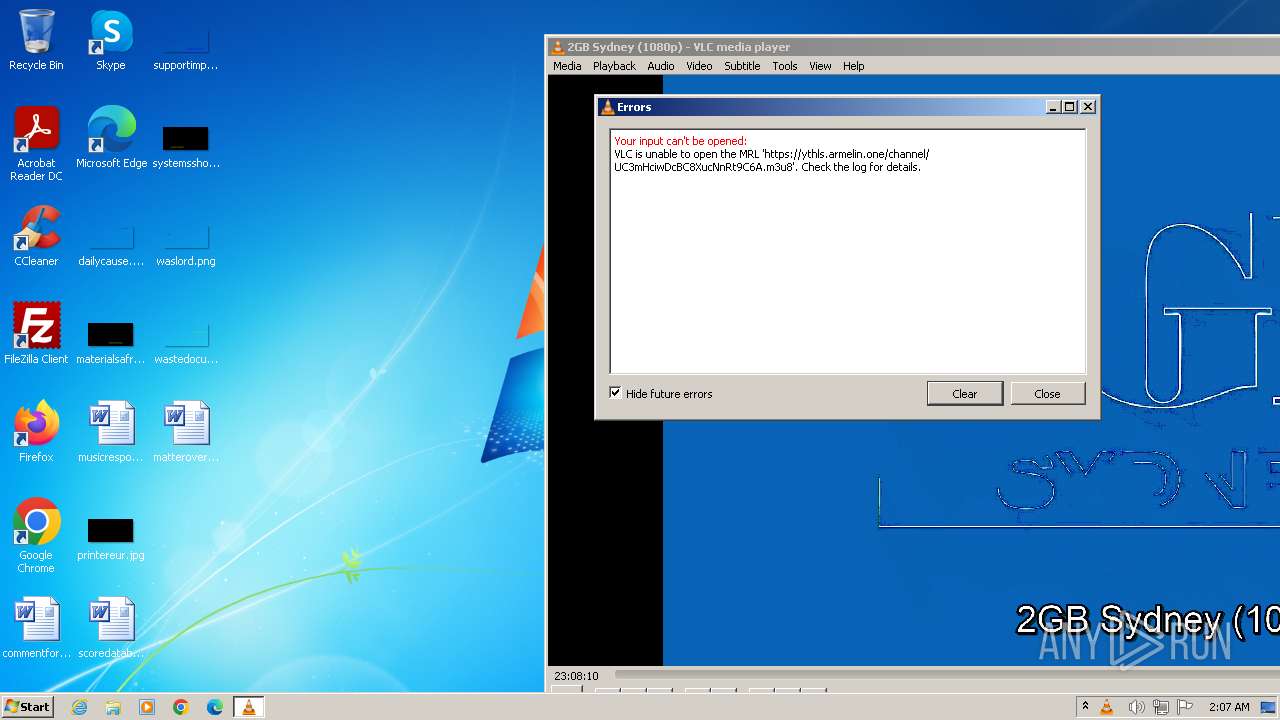Open the Skype desktop shortcut

coord(111,40)
